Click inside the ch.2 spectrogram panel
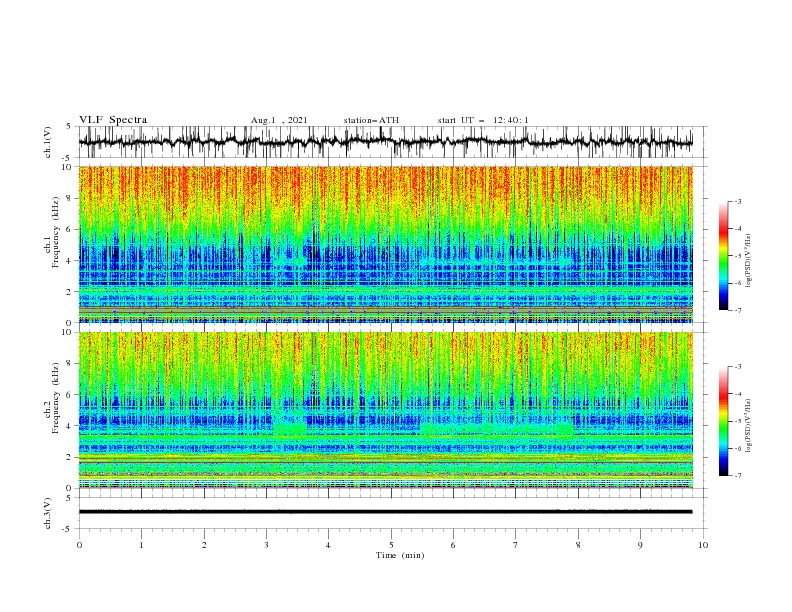 pyautogui.click(x=385, y=410)
